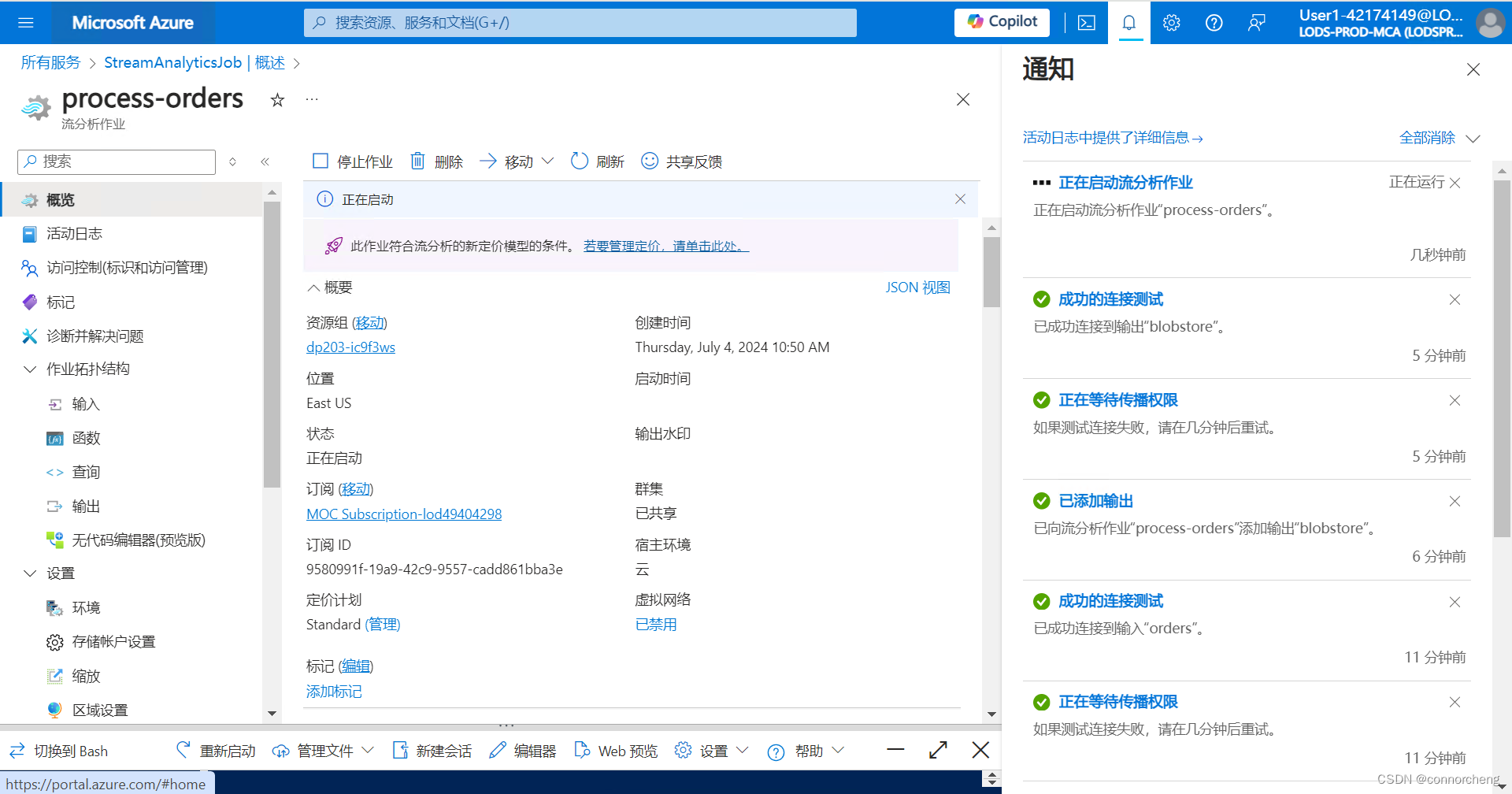Open 管理文件 dropdown in Cloud Shell
Image resolution: width=1512 pixels, height=794 pixels.
(x=323, y=751)
